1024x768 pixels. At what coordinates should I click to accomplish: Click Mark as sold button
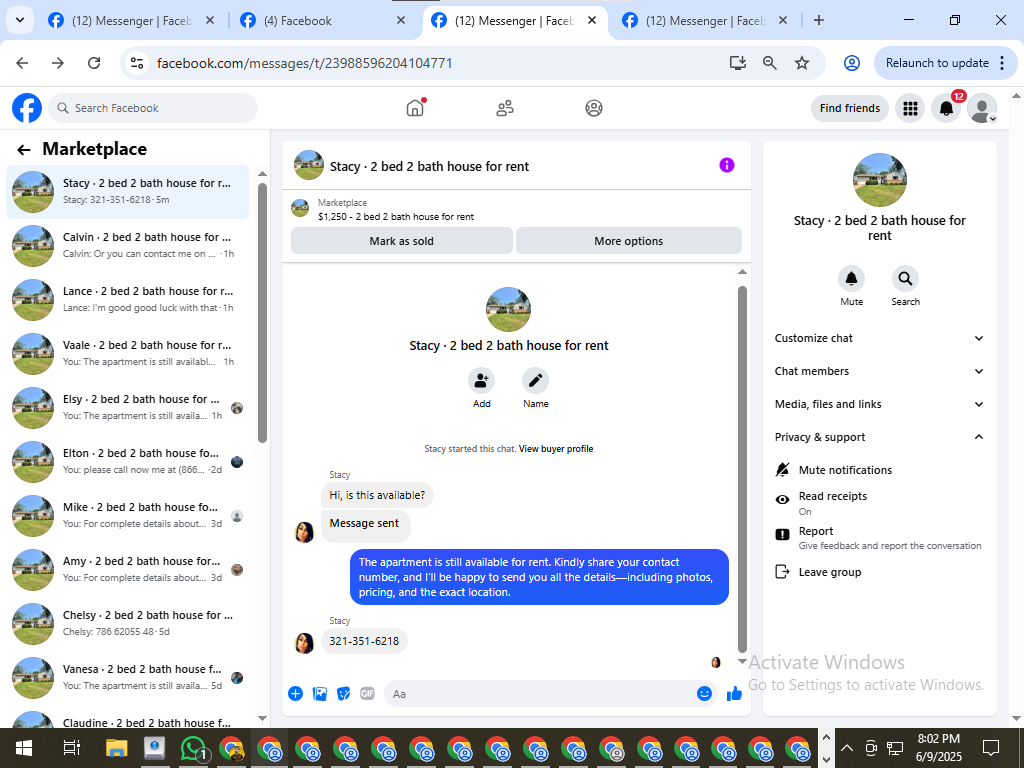(401, 241)
